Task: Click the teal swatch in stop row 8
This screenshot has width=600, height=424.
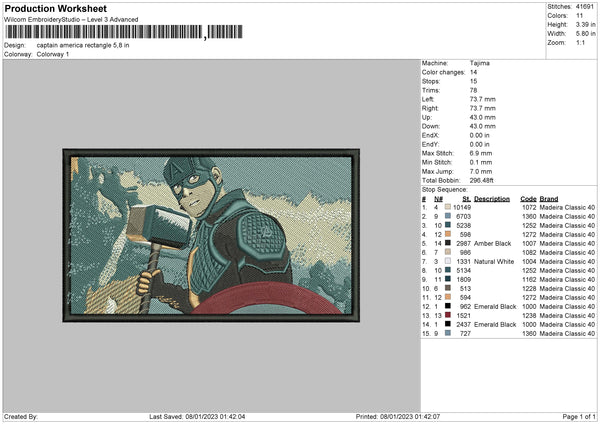Action: [447, 270]
